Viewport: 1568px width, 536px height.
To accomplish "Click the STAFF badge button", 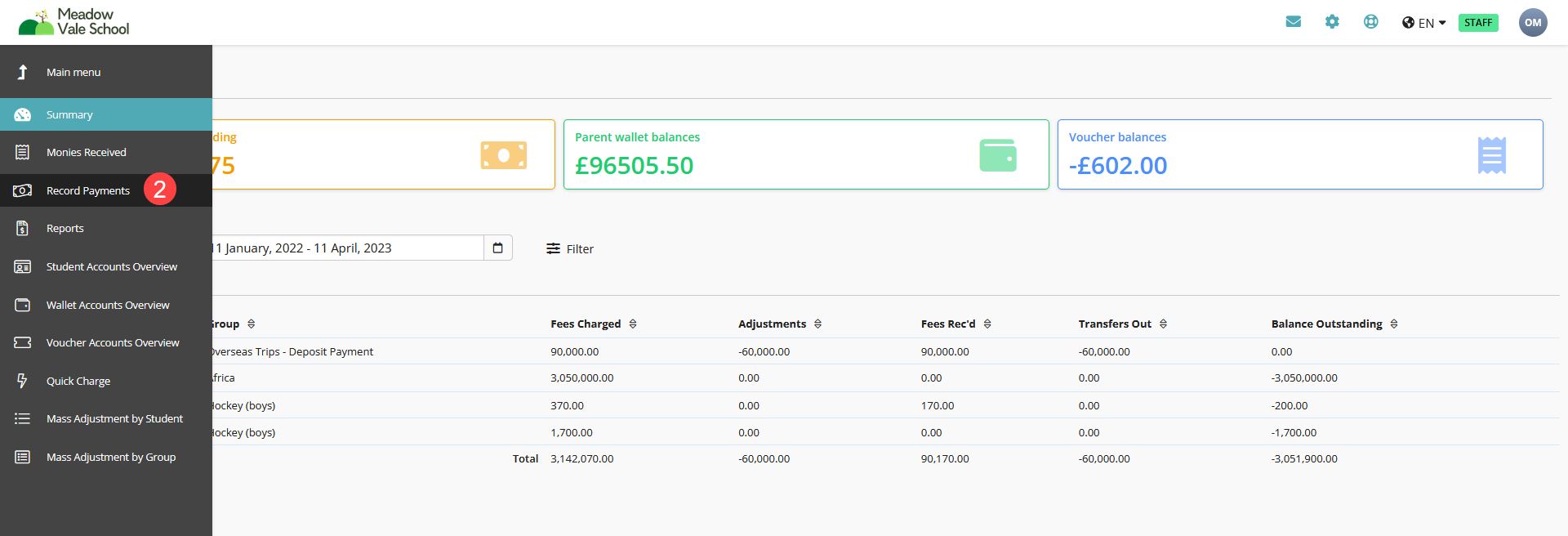I will pyautogui.click(x=1478, y=23).
